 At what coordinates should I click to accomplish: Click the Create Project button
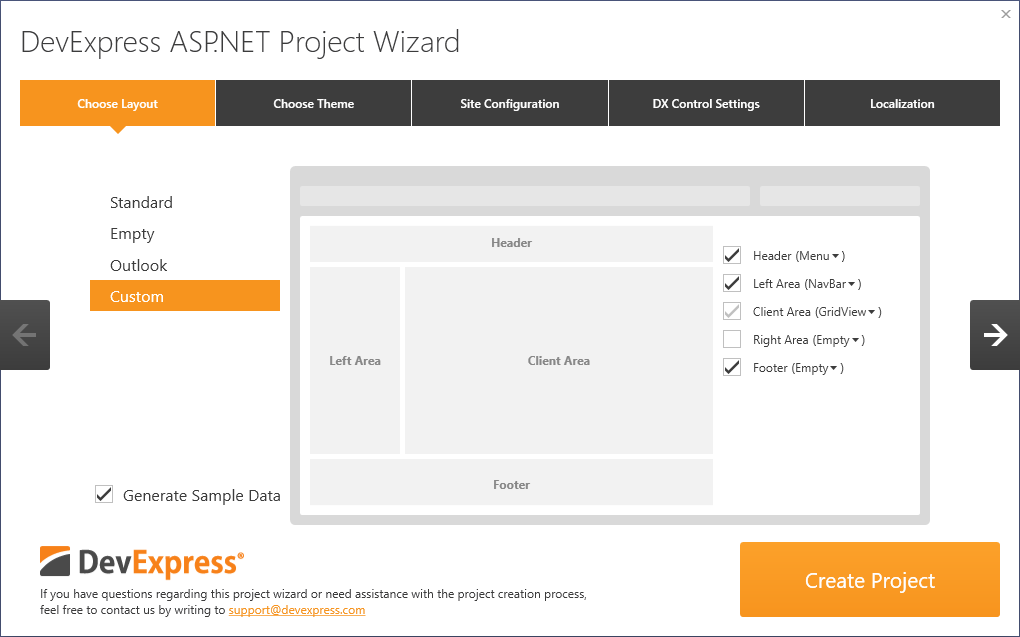point(869,580)
